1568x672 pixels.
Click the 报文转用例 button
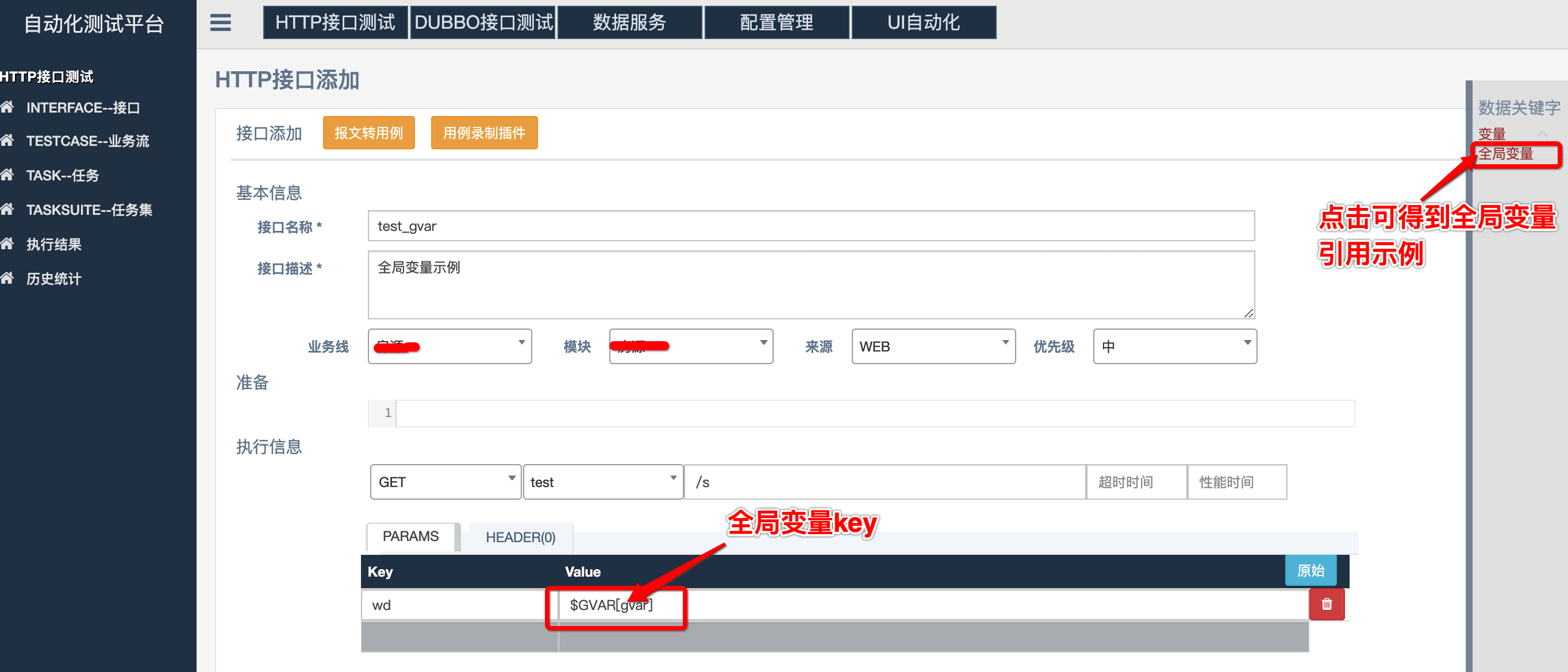(369, 133)
